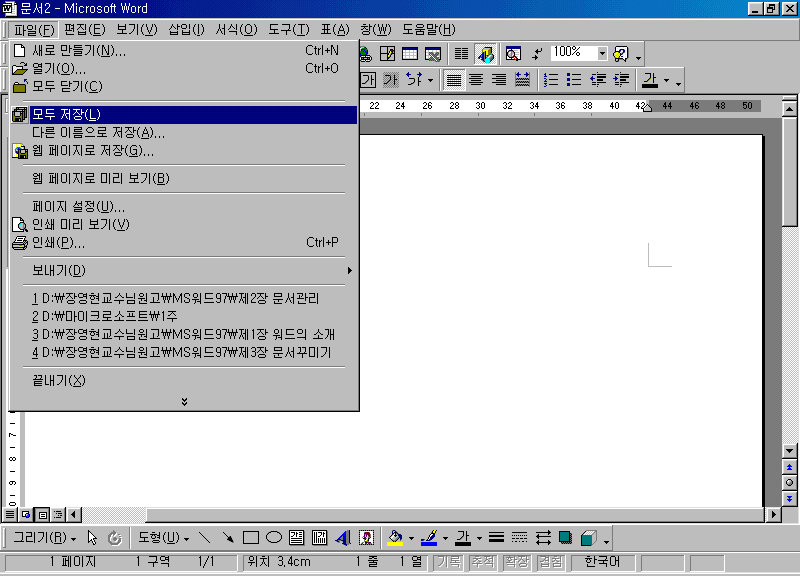Open the Edit (편집) menu
Image resolution: width=800 pixels, height=576 pixels.
[x=85, y=30]
